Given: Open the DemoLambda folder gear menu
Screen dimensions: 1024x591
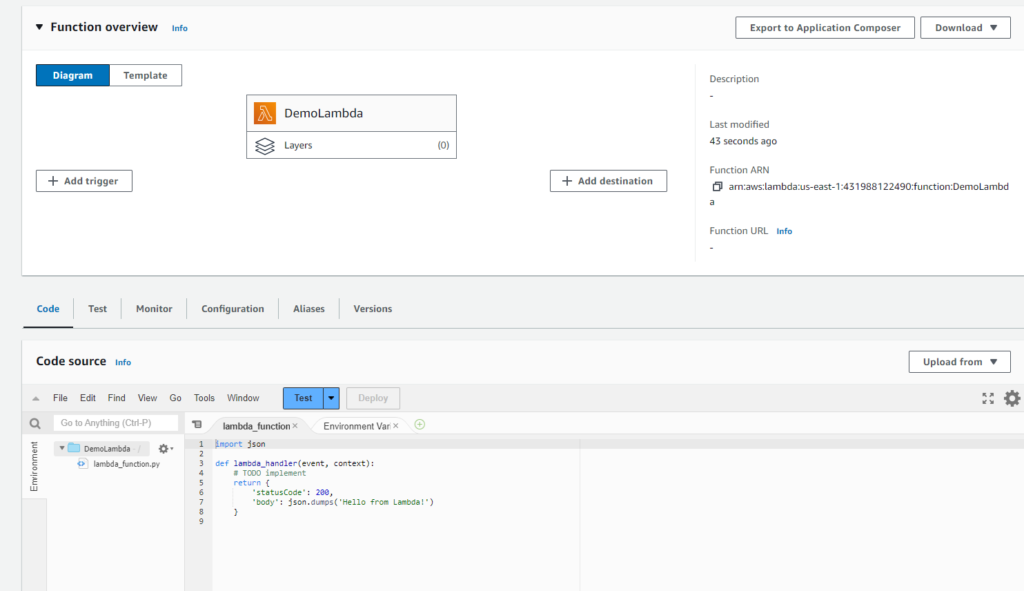Looking at the screenshot, I should click(x=165, y=449).
